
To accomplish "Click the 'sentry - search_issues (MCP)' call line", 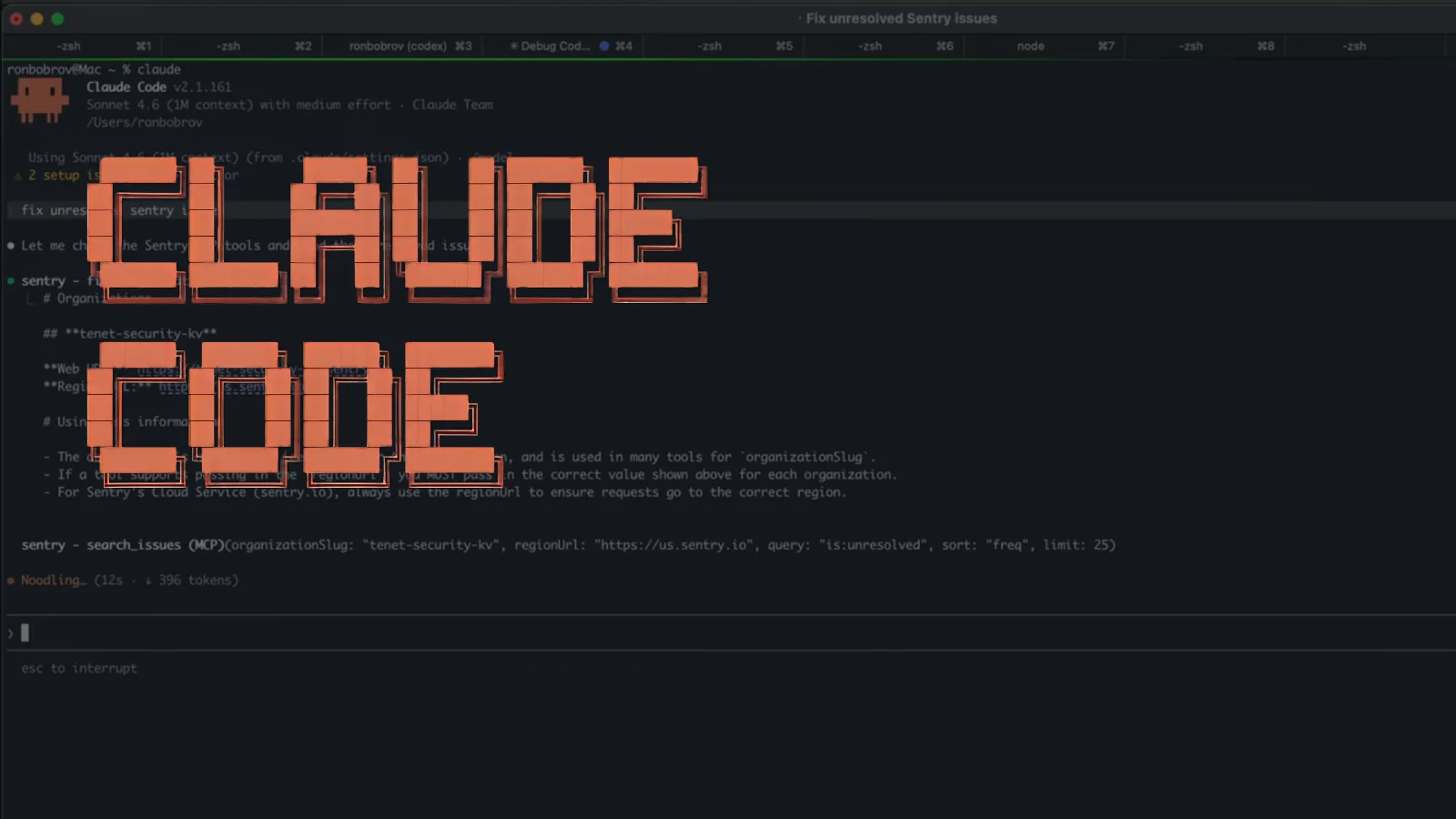I will (x=568, y=545).
